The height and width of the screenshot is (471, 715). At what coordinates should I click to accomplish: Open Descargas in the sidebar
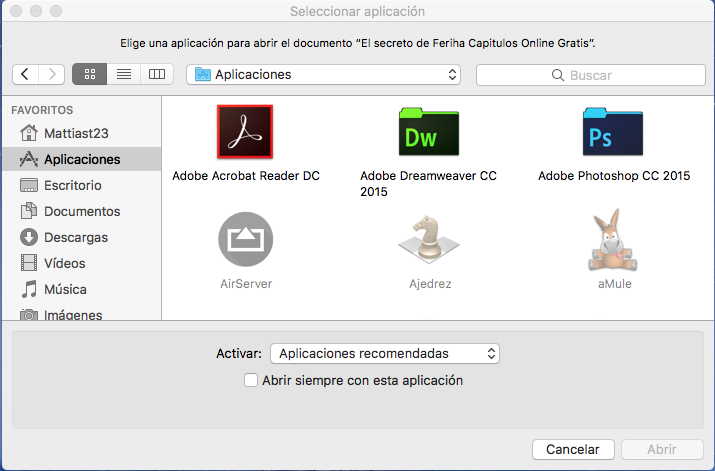point(81,237)
